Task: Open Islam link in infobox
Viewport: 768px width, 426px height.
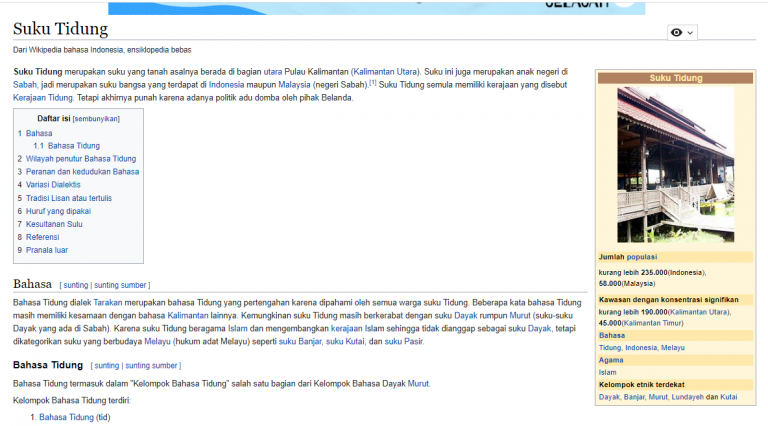Action: [607, 372]
